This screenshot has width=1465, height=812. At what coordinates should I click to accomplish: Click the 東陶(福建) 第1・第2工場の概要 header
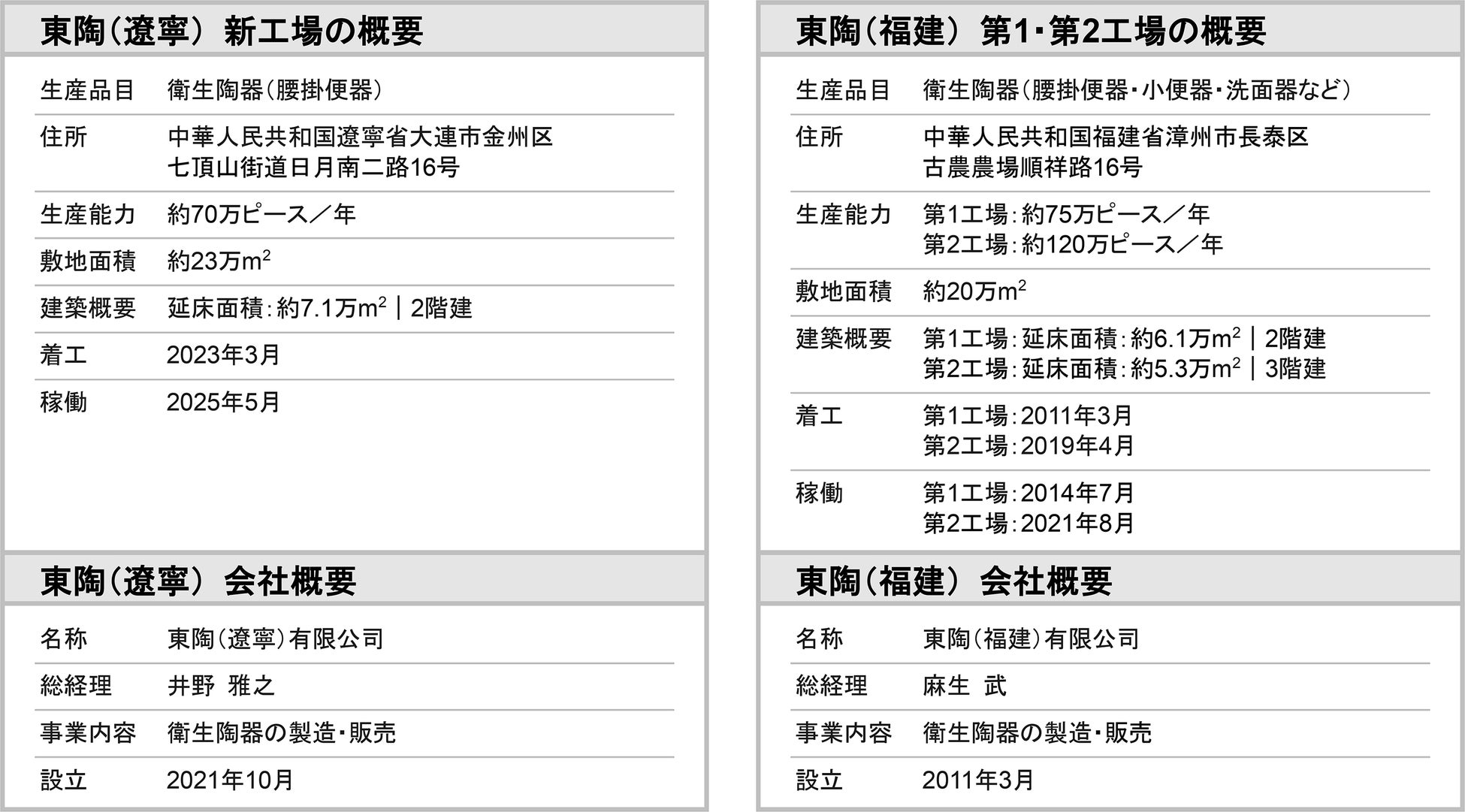click(1031, 32)
